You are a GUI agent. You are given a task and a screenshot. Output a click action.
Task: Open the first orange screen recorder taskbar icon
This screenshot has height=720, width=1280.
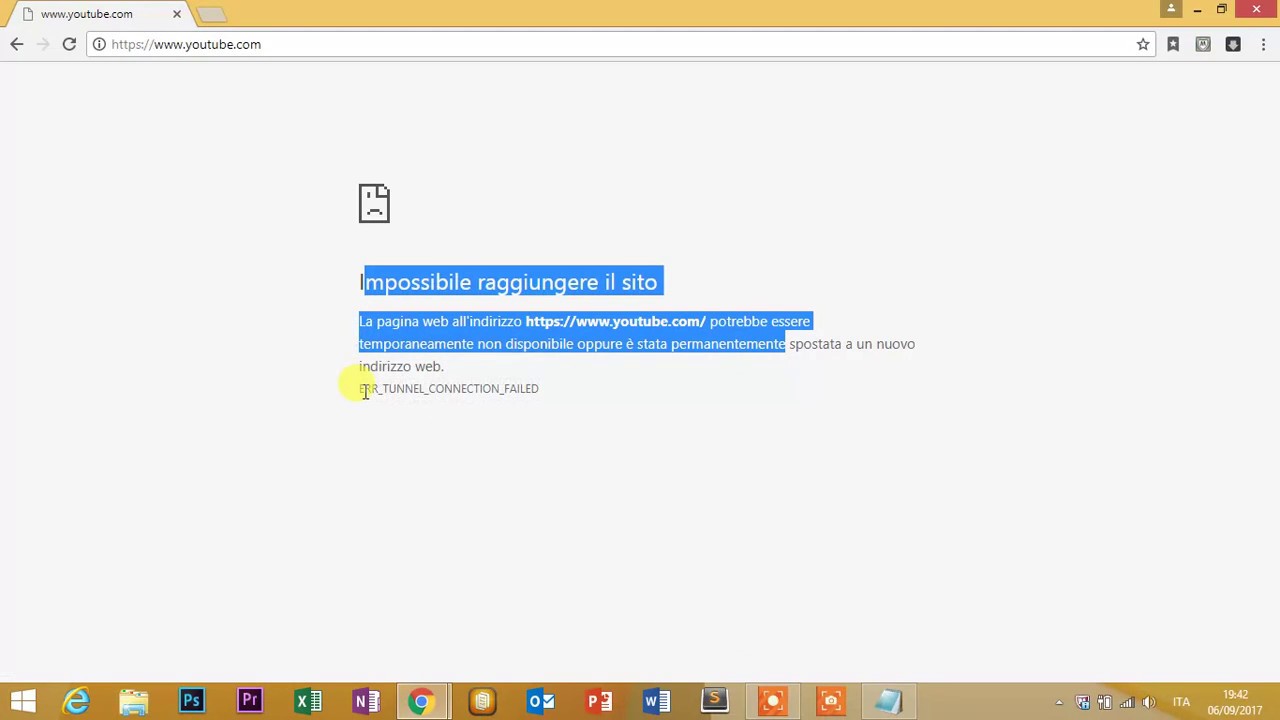point(772,701)
